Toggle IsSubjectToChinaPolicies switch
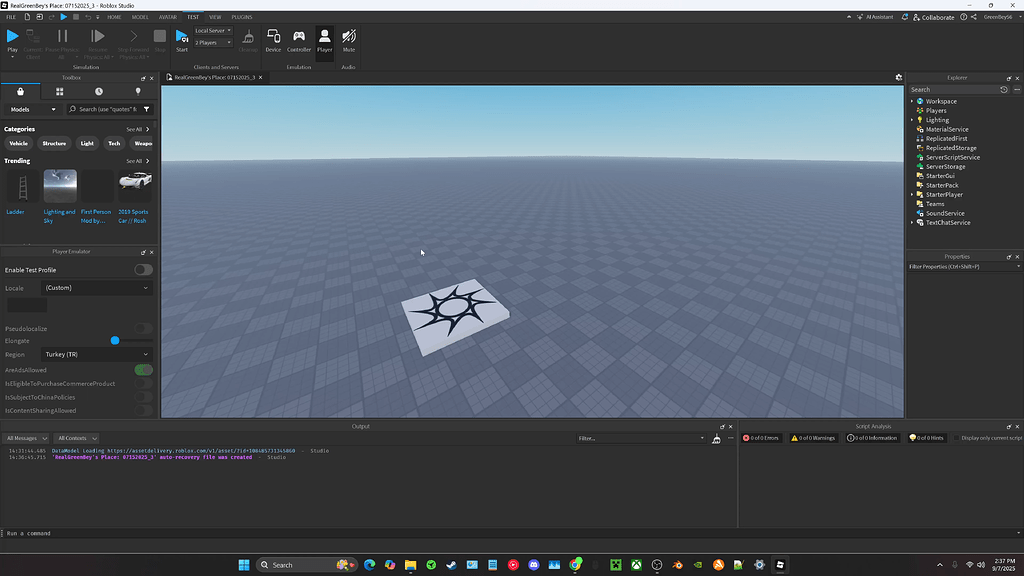1024x576 pixels. point(144,397)
